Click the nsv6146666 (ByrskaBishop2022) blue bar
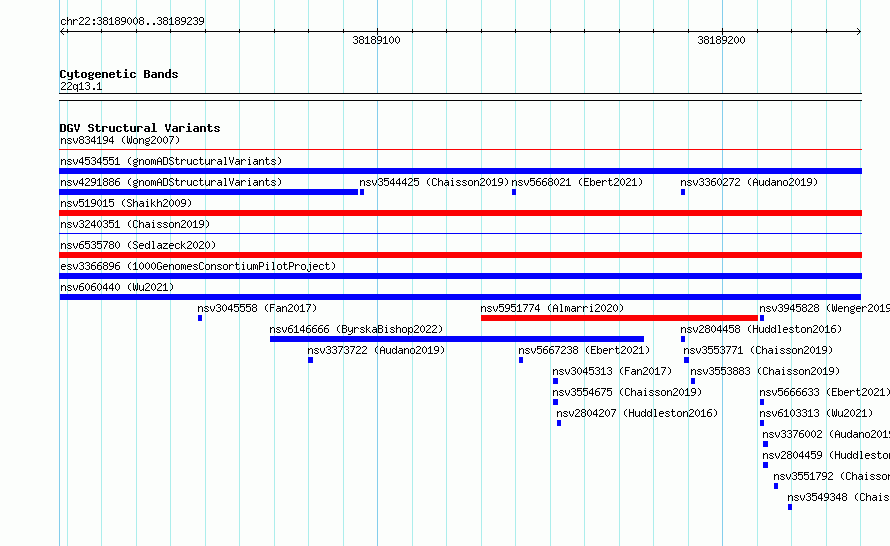 457,339
